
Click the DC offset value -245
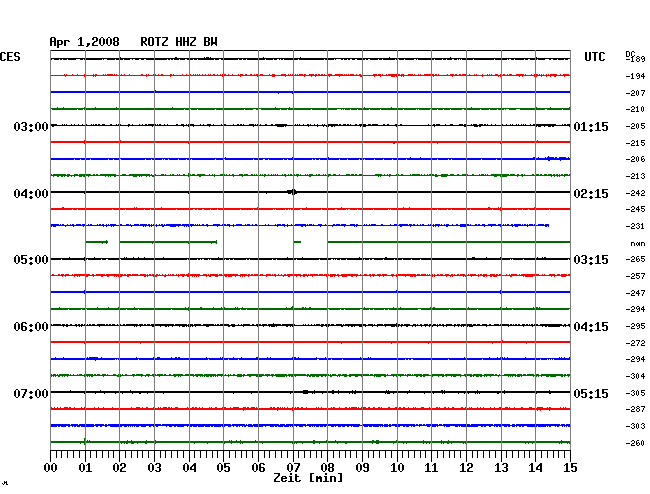(x=635, y=209)
